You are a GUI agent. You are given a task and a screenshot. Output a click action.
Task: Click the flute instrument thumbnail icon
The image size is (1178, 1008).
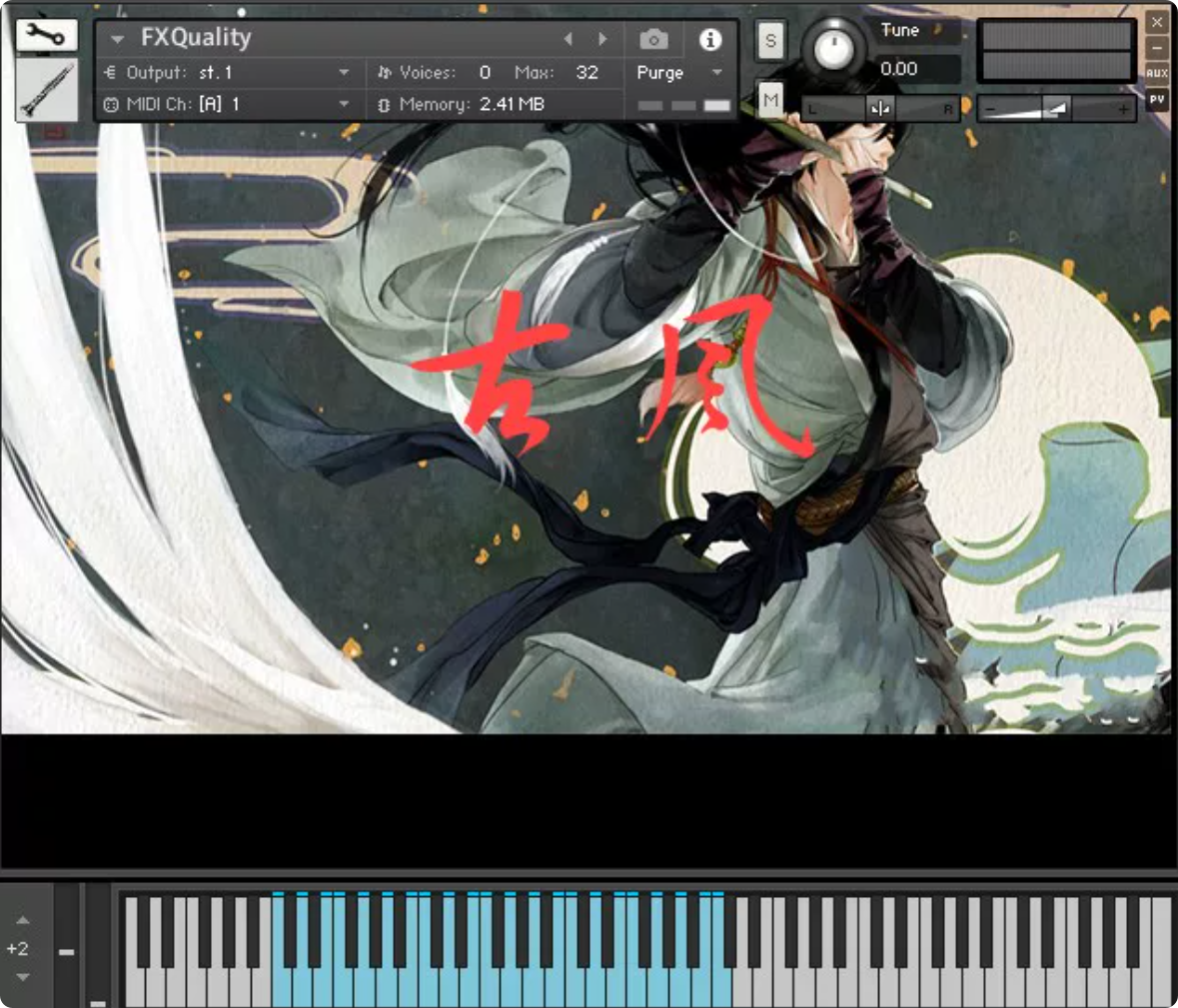click(46, 89)
